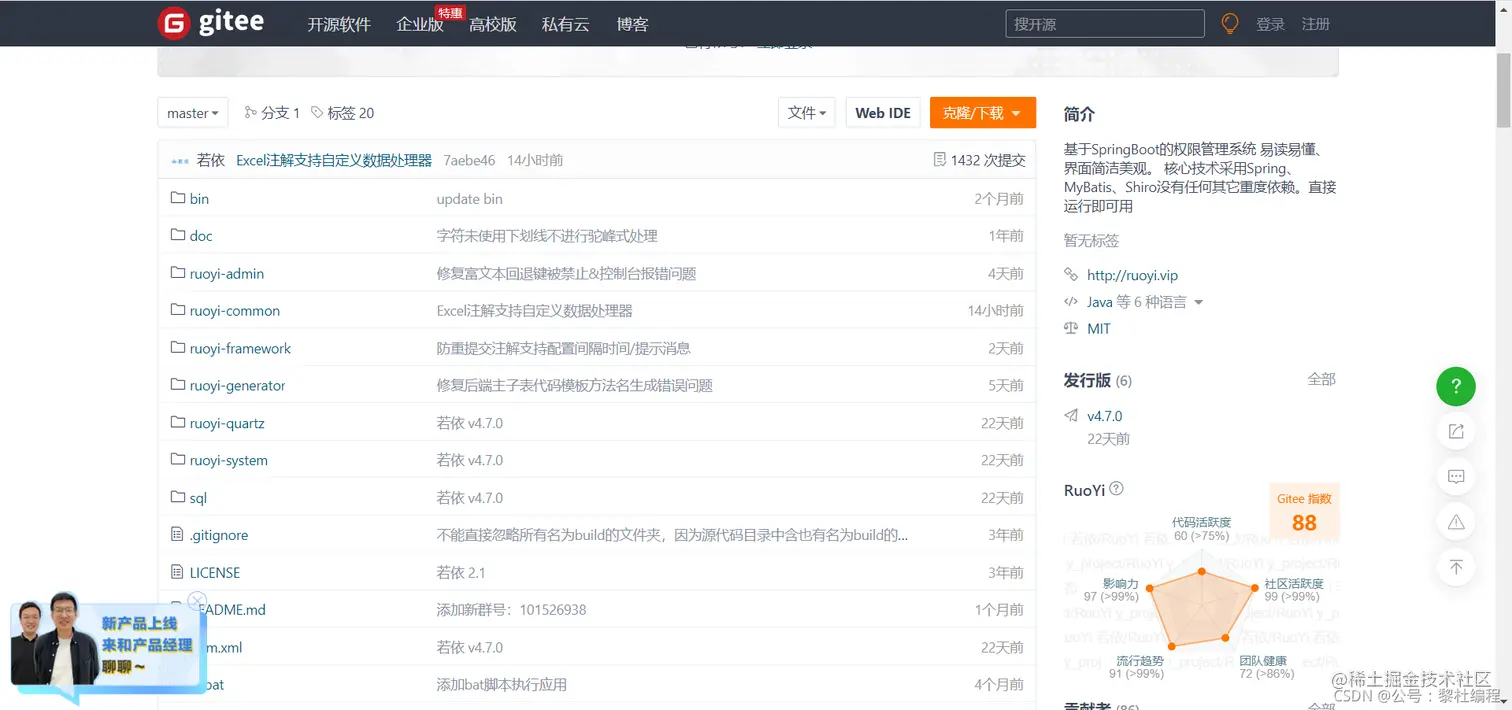
Task: Open the green help question button
Action: [x=1456, y=385]
